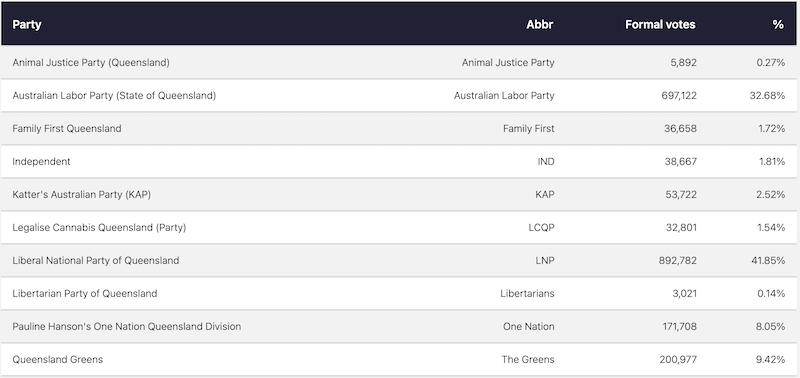Click the LCQP abbreviation cell
The width and height of the screenshot is (800, 378).
pos(541,228)
